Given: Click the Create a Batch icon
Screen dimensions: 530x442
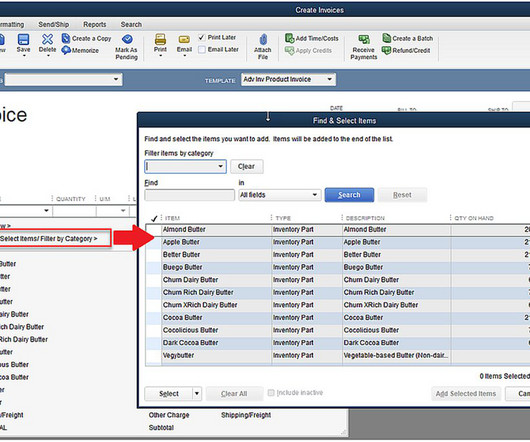Looking at the screenshot, I should (x=386, y=38).
